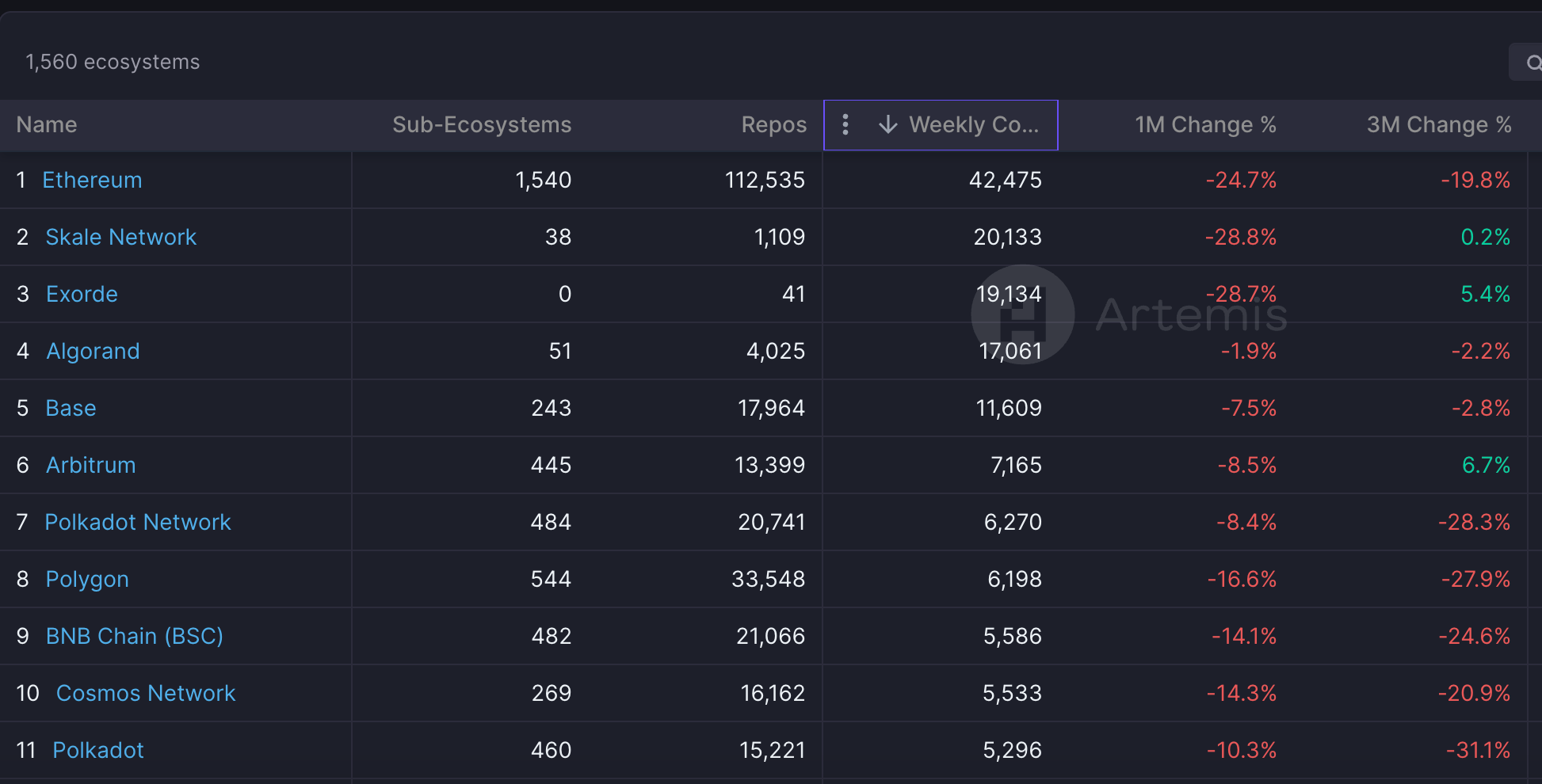
Task: Click Cosmos Network's 1M change -14.3%
Action: (1242, 693)
